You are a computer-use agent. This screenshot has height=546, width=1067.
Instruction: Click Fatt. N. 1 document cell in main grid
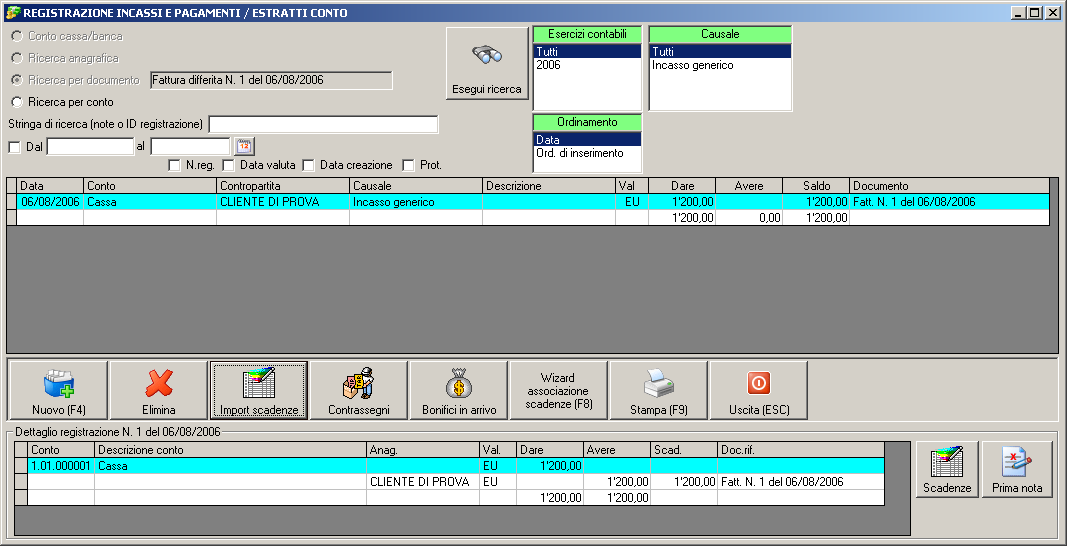(949, 202)
